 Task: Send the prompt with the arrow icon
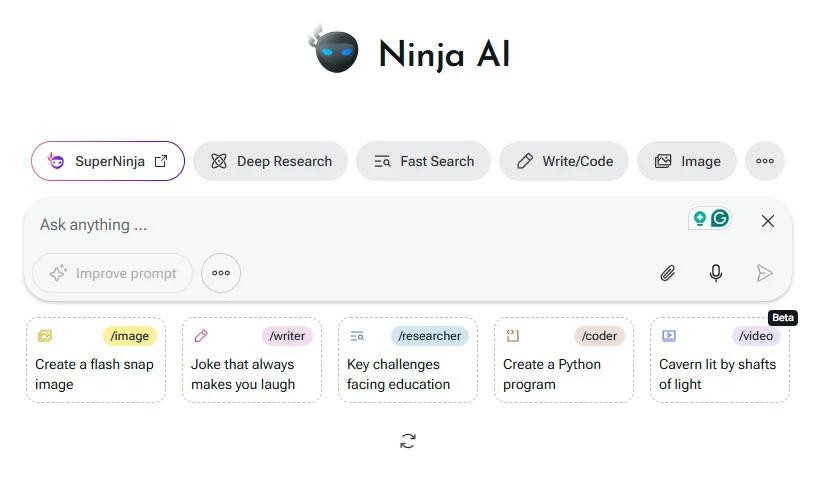[x=764, y=273]
